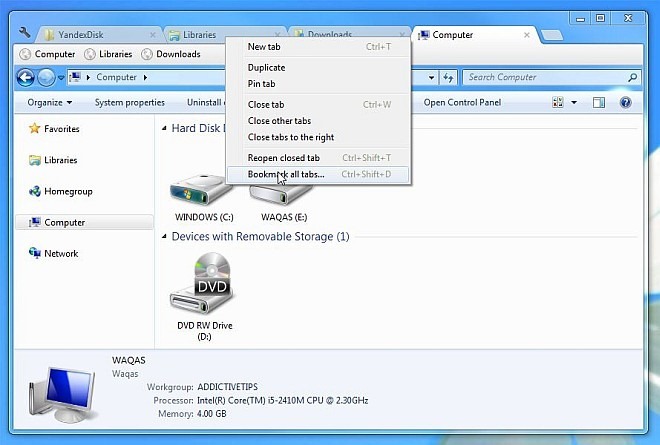Click the 4.00 GB memory value

[211, 413]
